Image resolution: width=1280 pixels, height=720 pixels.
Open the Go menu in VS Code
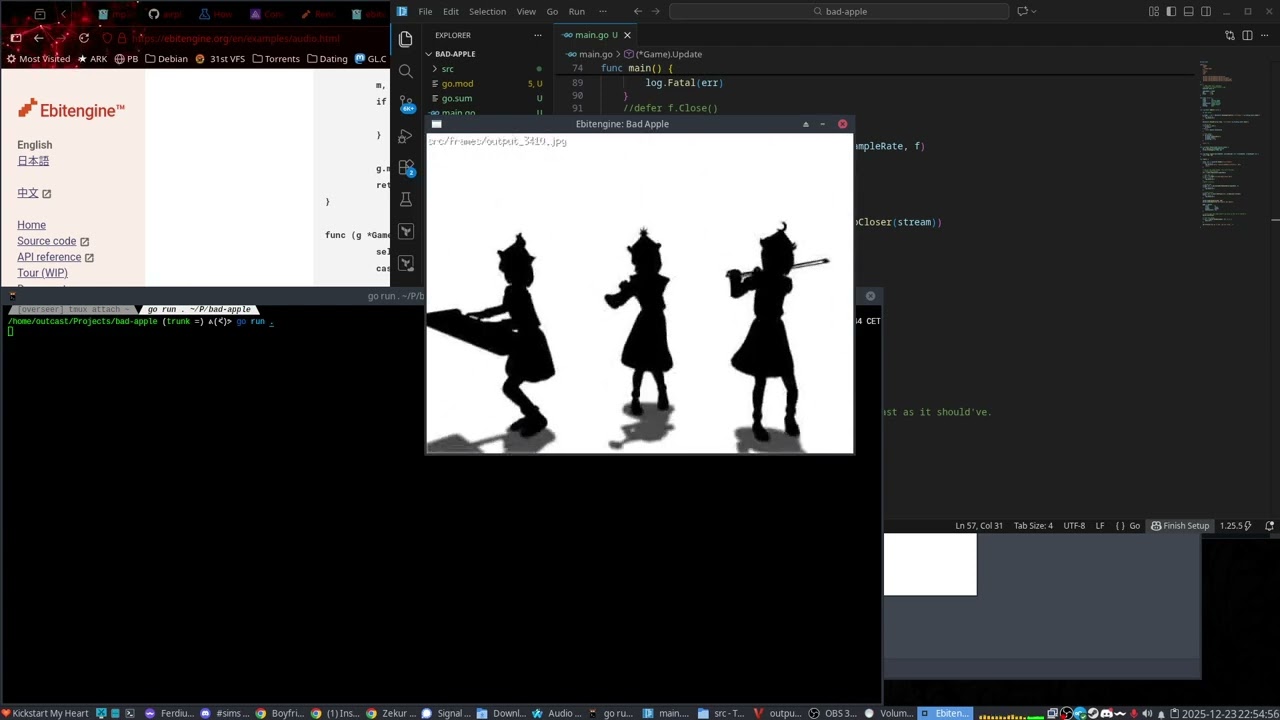(x=552, y=12)
